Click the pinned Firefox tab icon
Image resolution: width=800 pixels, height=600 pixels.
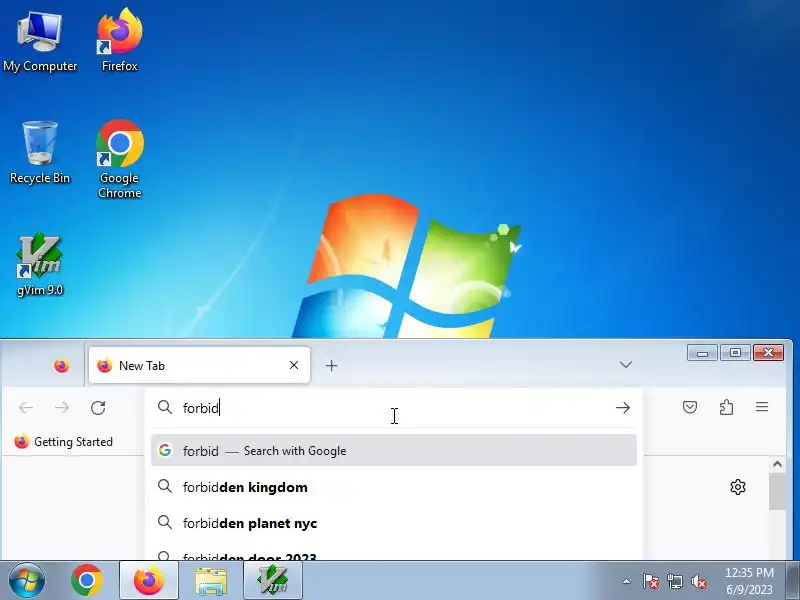(62, 366)
